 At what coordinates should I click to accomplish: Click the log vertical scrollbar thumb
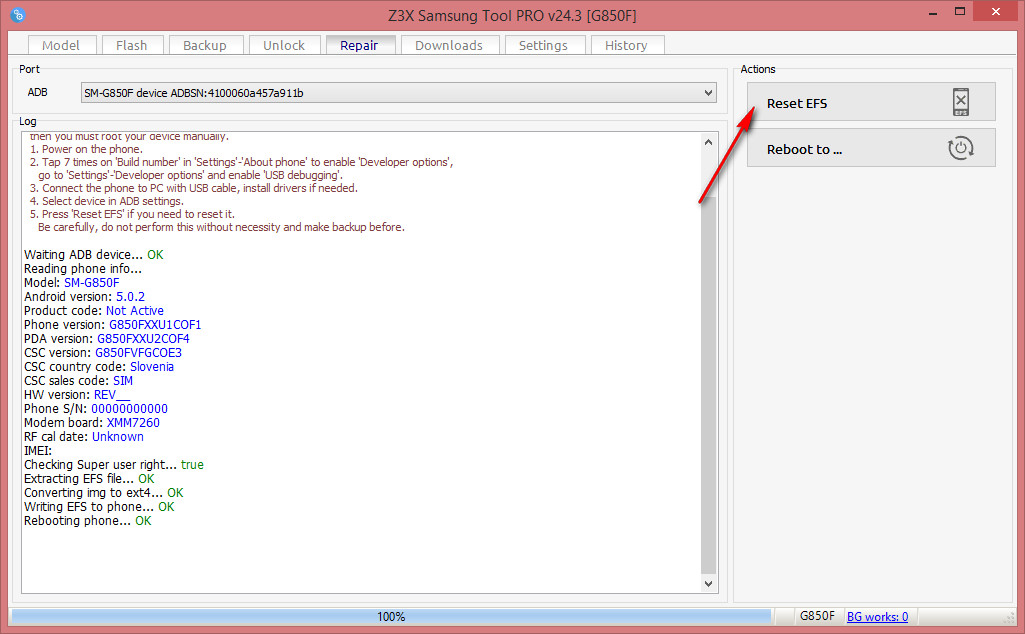(x=709, y=386)
